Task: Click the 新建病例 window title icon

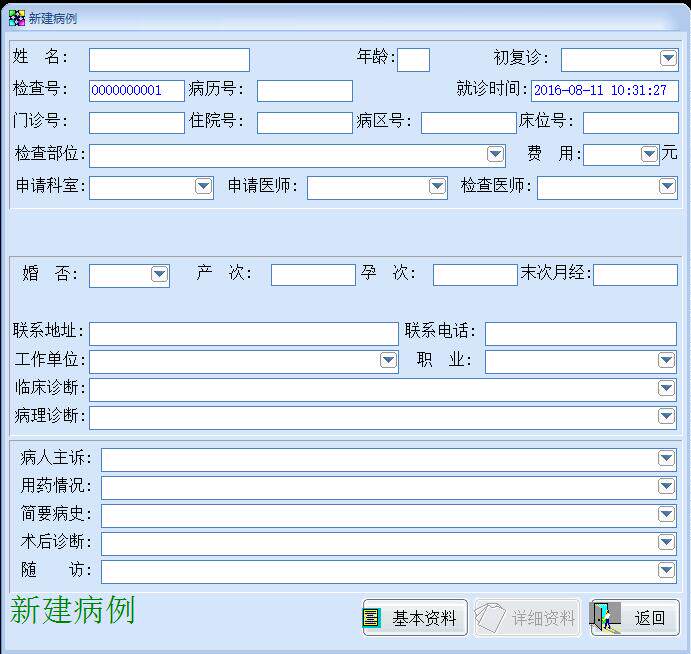Action: (x=17, y=18)
